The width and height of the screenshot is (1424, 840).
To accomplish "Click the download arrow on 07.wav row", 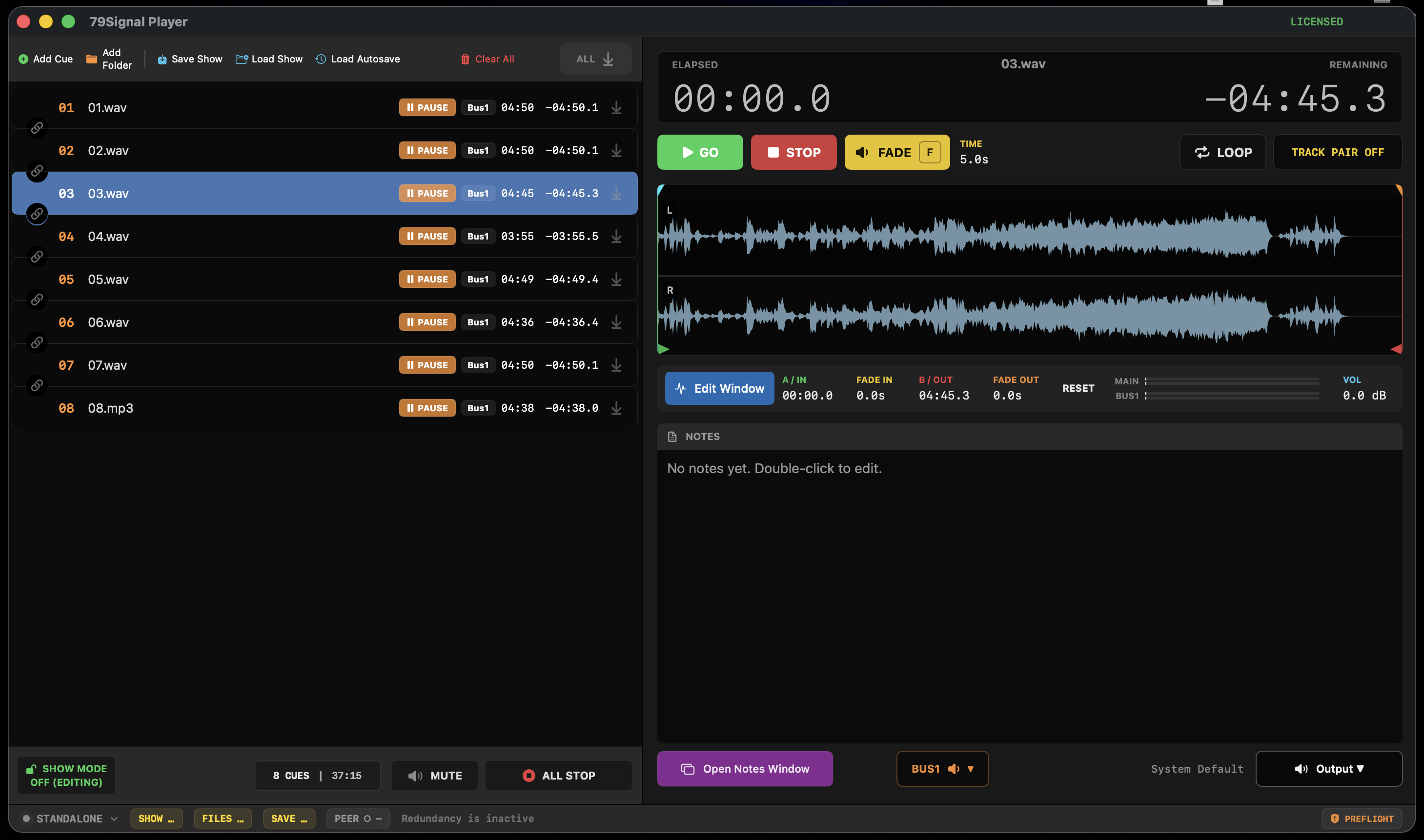I will 616,365.
